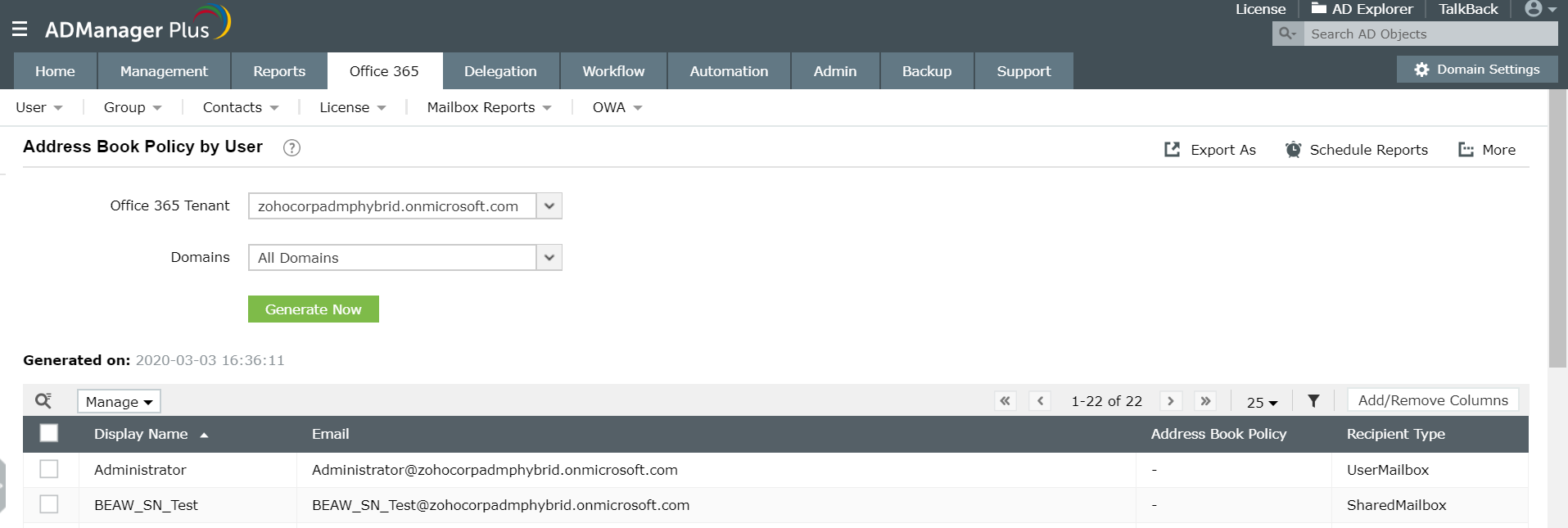Toggle Display Name sort arrow
The height and width of the screenshot is (528, 1568).
point(204,435)
